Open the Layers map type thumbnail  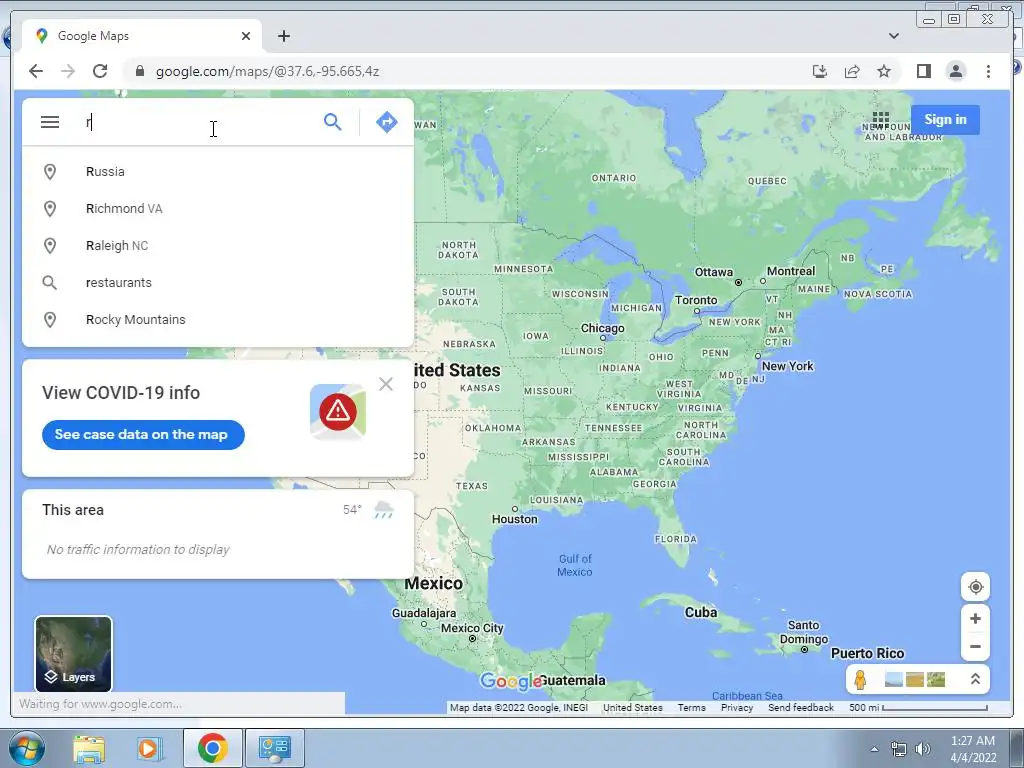(73, 654)
